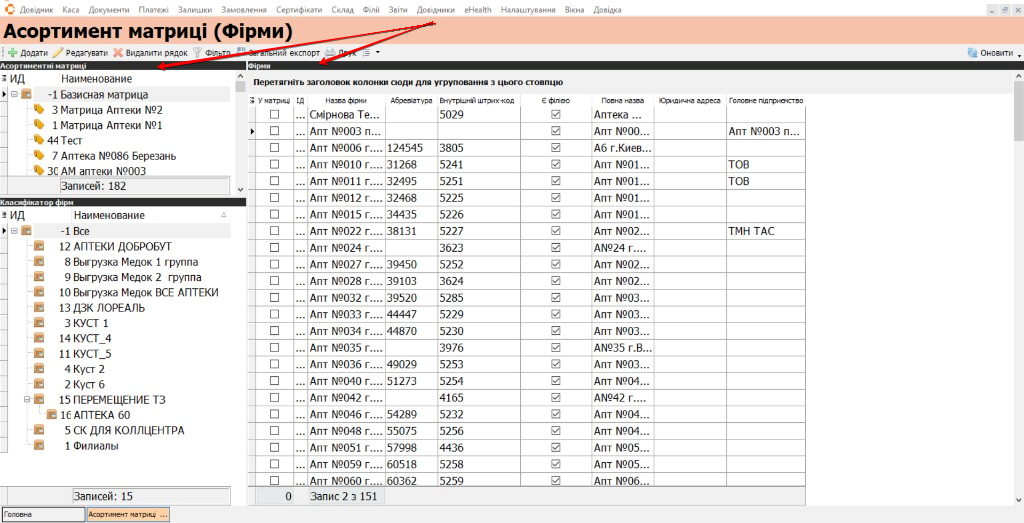The image size is (1024, 523).
Task: Click the АПТЕКИ ДОБРОБУТ folder icon
Action: [39, 246]
